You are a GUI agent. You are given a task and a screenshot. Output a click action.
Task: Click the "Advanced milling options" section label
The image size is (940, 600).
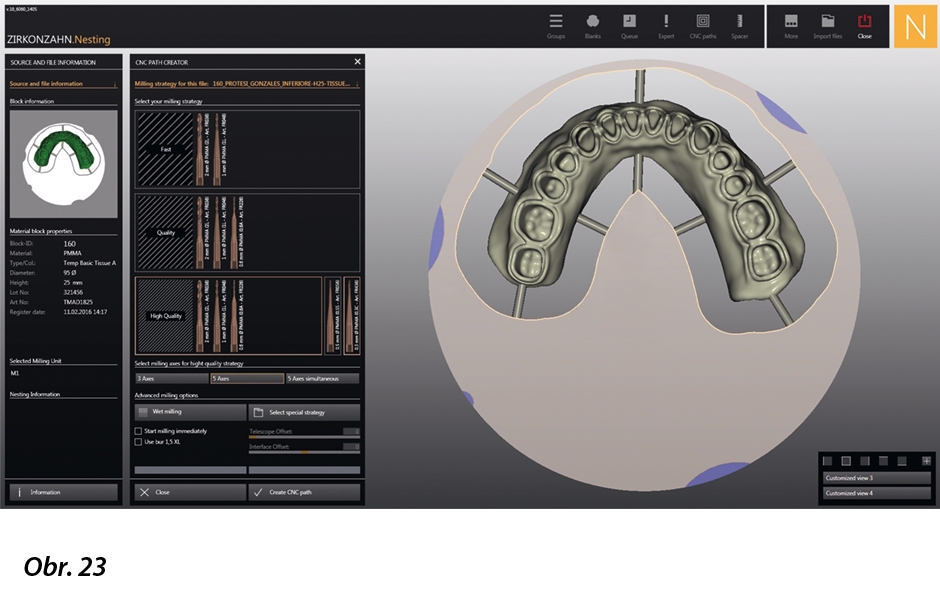tap(166, 396)
